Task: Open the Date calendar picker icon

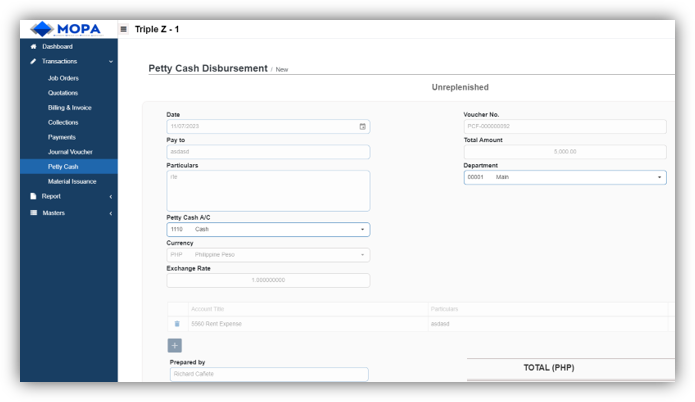Action: tap(362, 127)
